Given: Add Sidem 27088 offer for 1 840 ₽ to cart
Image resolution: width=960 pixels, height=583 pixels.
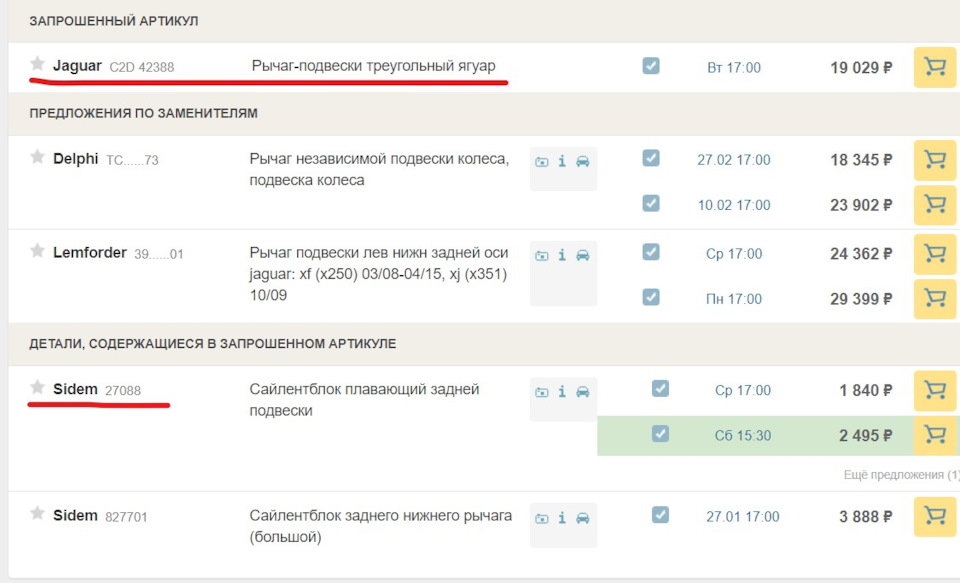Looking at the screenshot, I should click(x=934, y=390).
